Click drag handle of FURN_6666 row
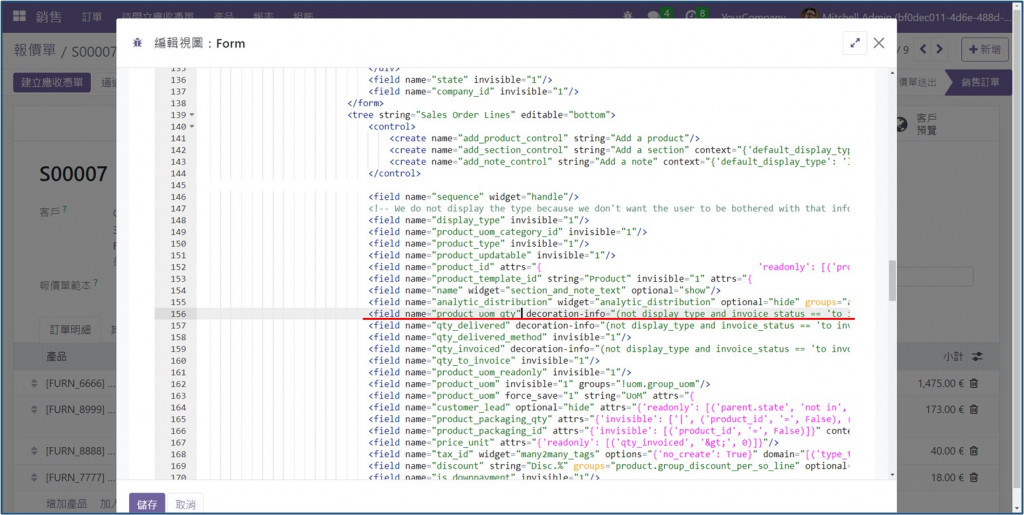The image size is (1024, 515). (35, 383)
